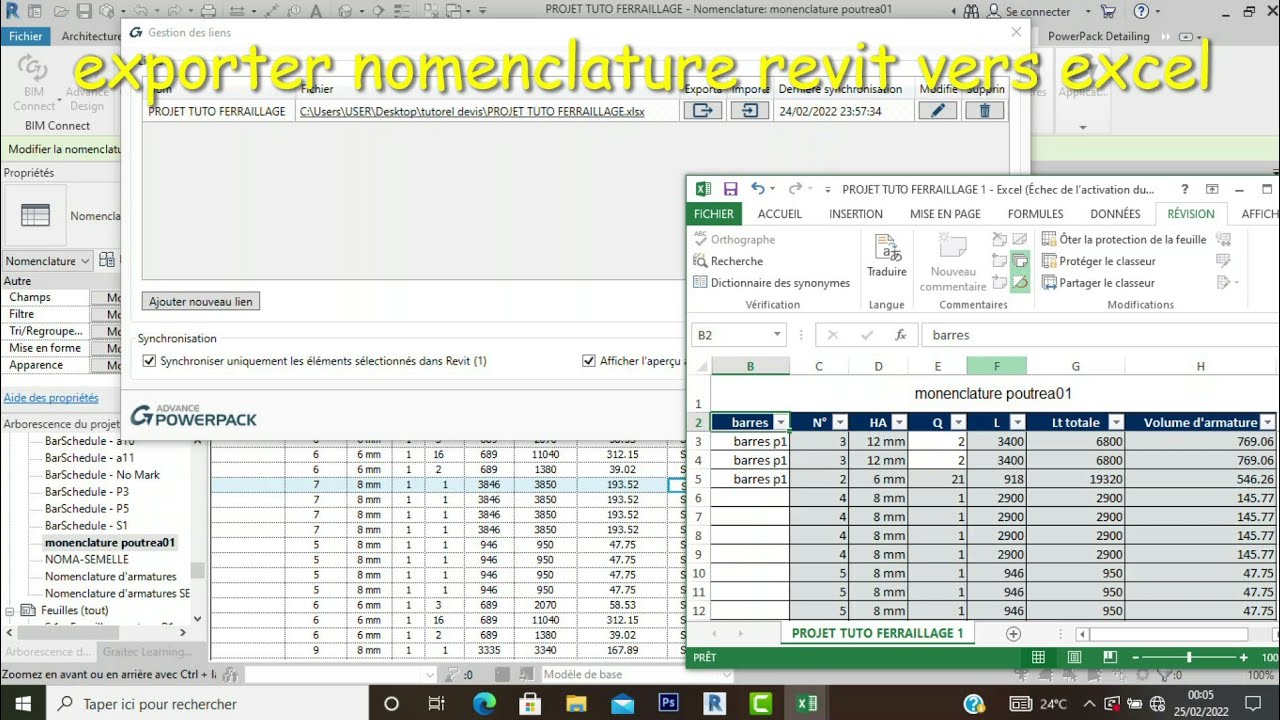Screen dimensions: 1280x720
Task: Select NOMA-SEMELLE in the project browser
Action: point(87,560)
